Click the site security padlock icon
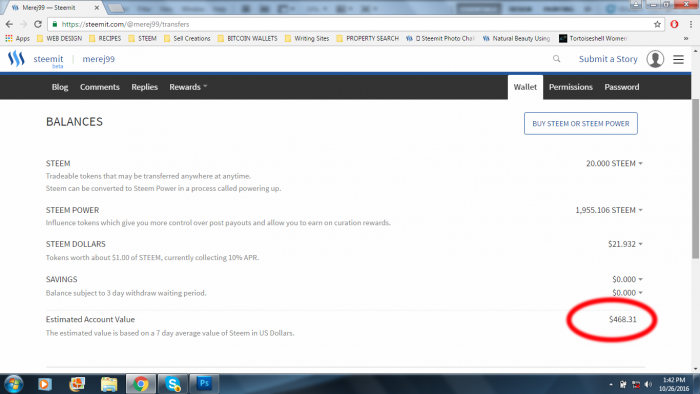This screenshot has height=394, width=700. point(54,24)
